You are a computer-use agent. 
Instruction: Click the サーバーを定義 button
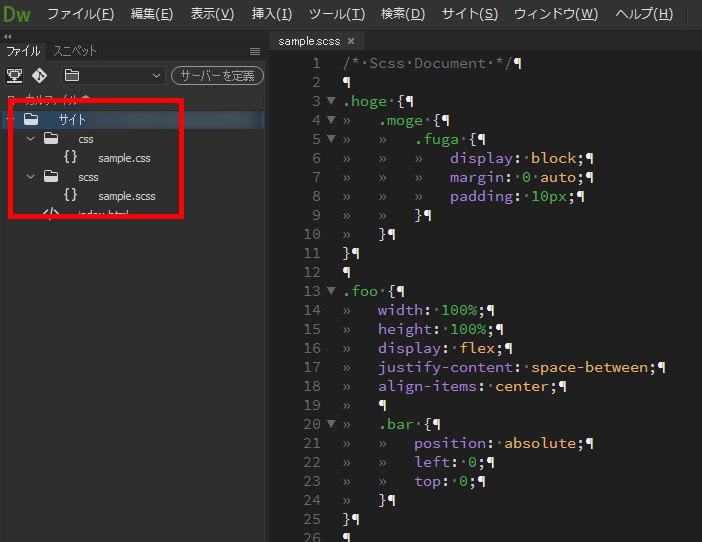(217, 76)
